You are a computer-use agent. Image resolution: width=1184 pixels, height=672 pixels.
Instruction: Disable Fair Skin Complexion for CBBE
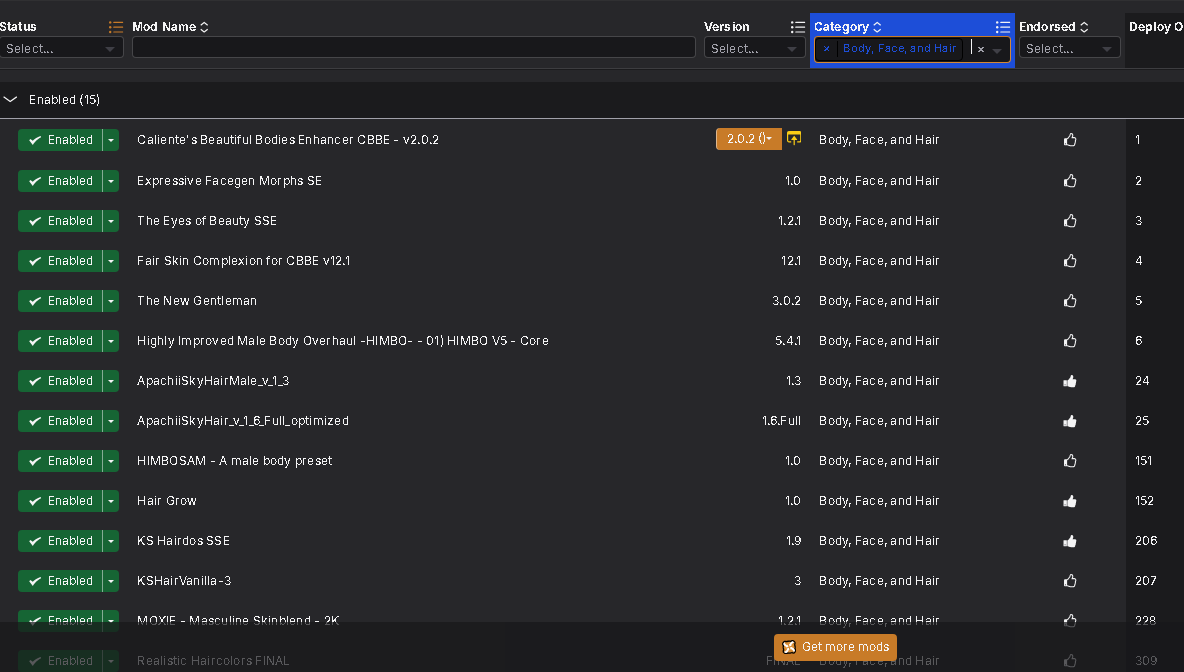point(60,260)
